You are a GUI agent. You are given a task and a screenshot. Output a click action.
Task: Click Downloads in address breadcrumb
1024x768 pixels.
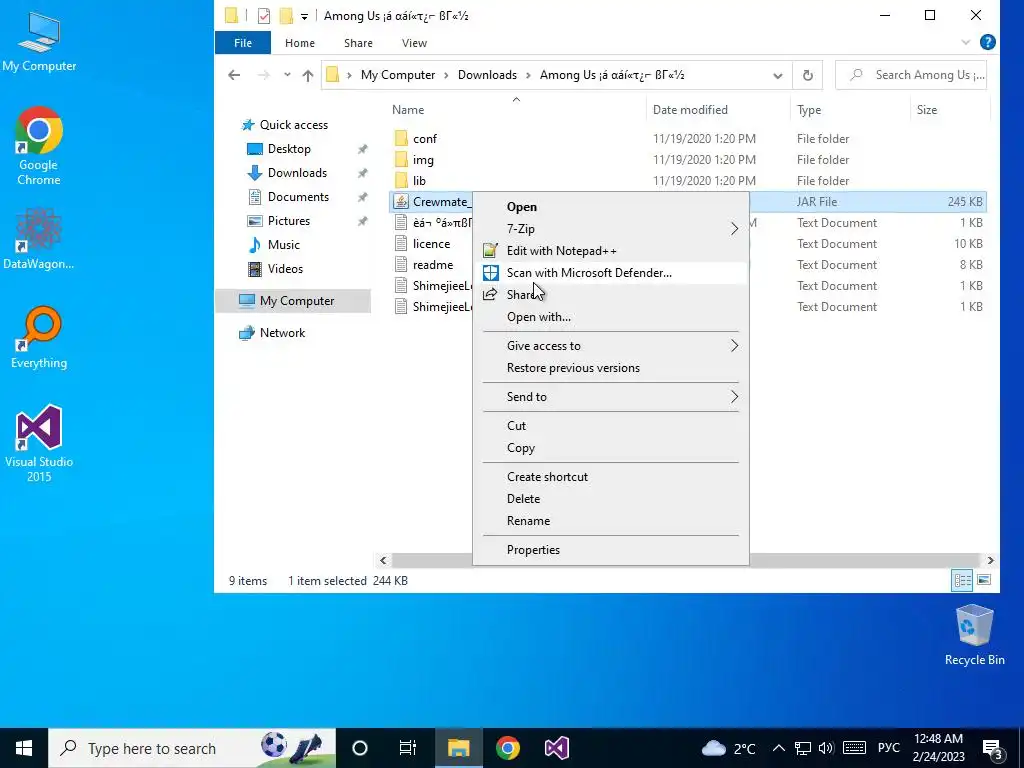(x=487, y=75)
